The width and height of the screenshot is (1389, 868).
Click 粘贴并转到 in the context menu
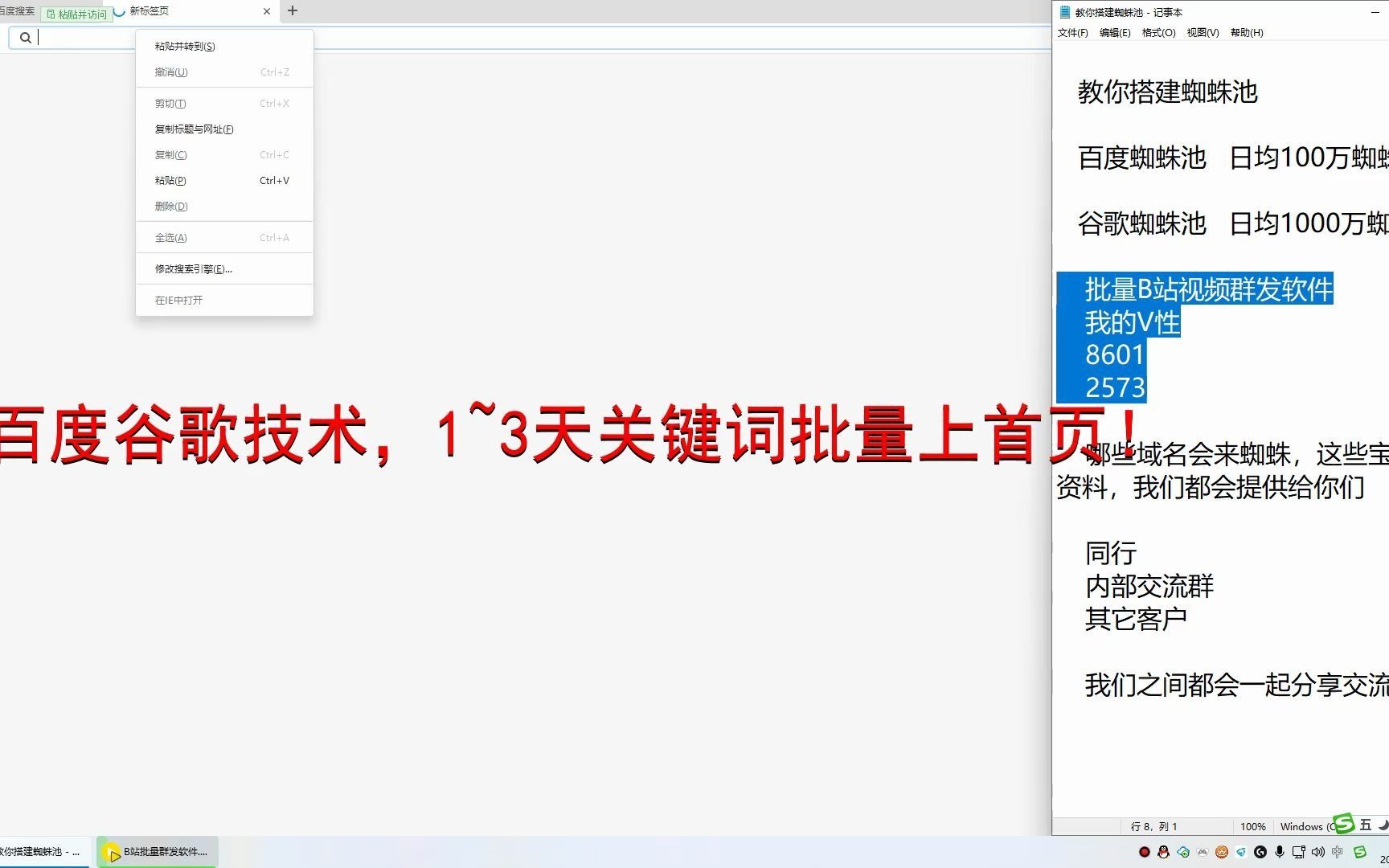coord(224,47)
